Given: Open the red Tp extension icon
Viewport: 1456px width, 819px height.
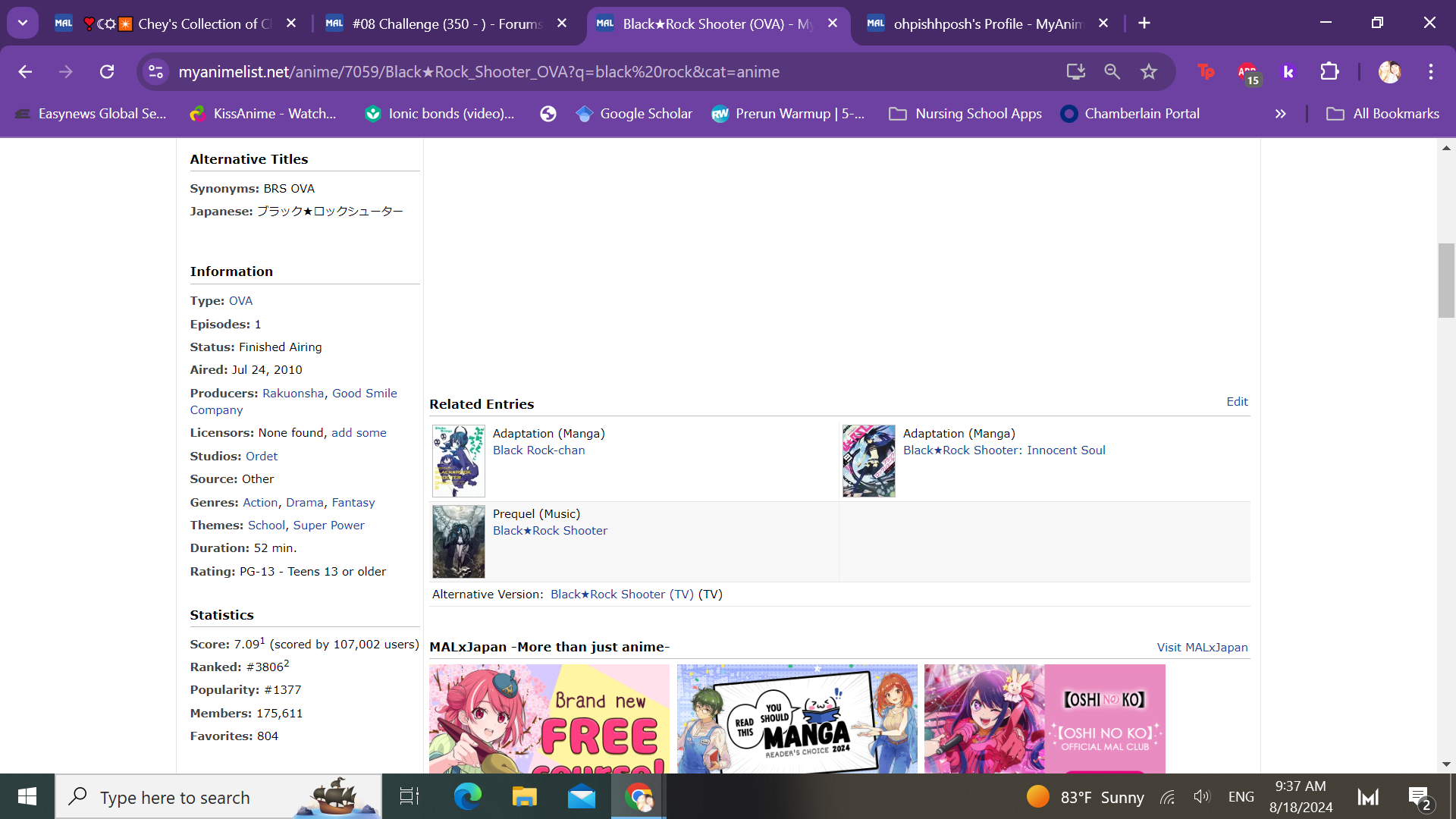Looking at the screenshot, I should point(1206,71).
